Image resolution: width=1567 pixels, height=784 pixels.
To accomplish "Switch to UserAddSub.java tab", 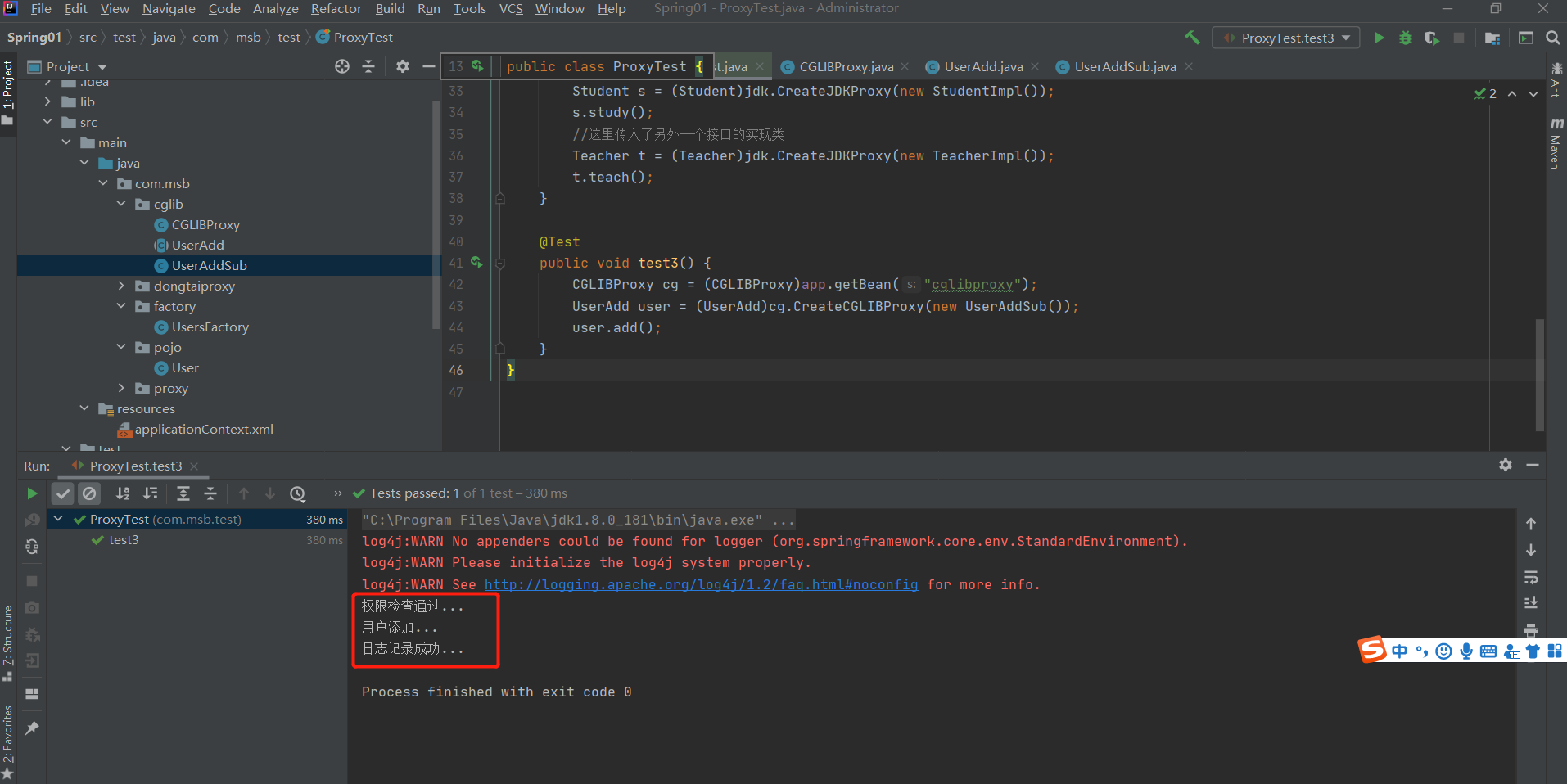I will click(x=1125, y=67).
